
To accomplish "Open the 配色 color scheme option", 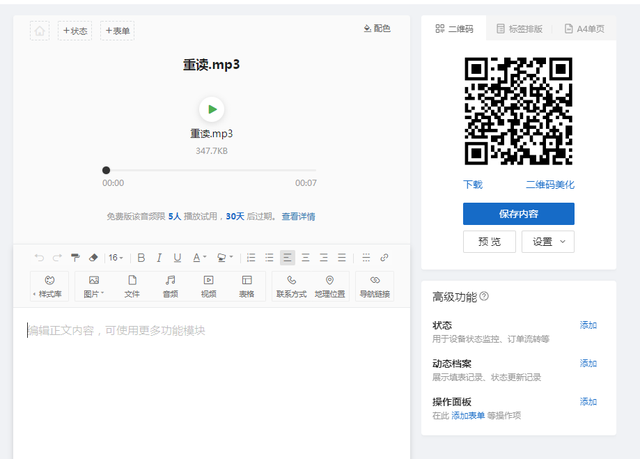I will click(x=377, y=28).
